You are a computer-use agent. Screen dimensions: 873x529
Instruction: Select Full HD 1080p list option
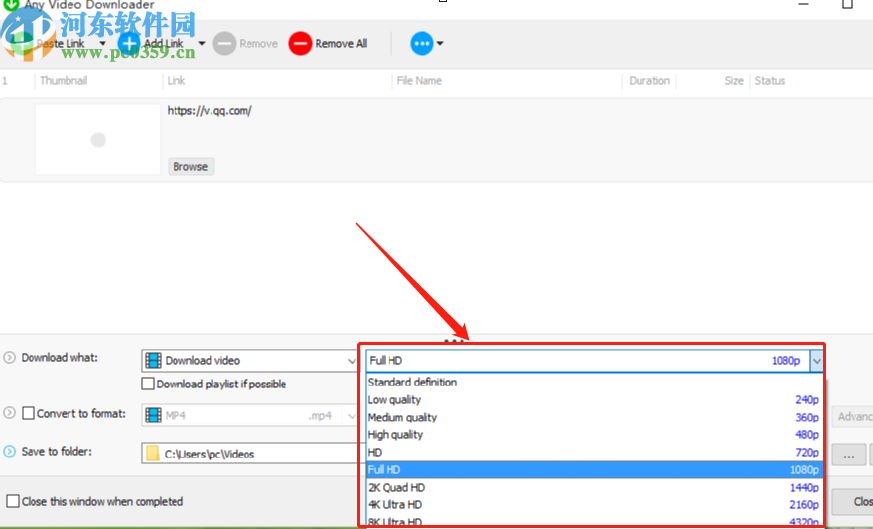click(x=594, y=469)
